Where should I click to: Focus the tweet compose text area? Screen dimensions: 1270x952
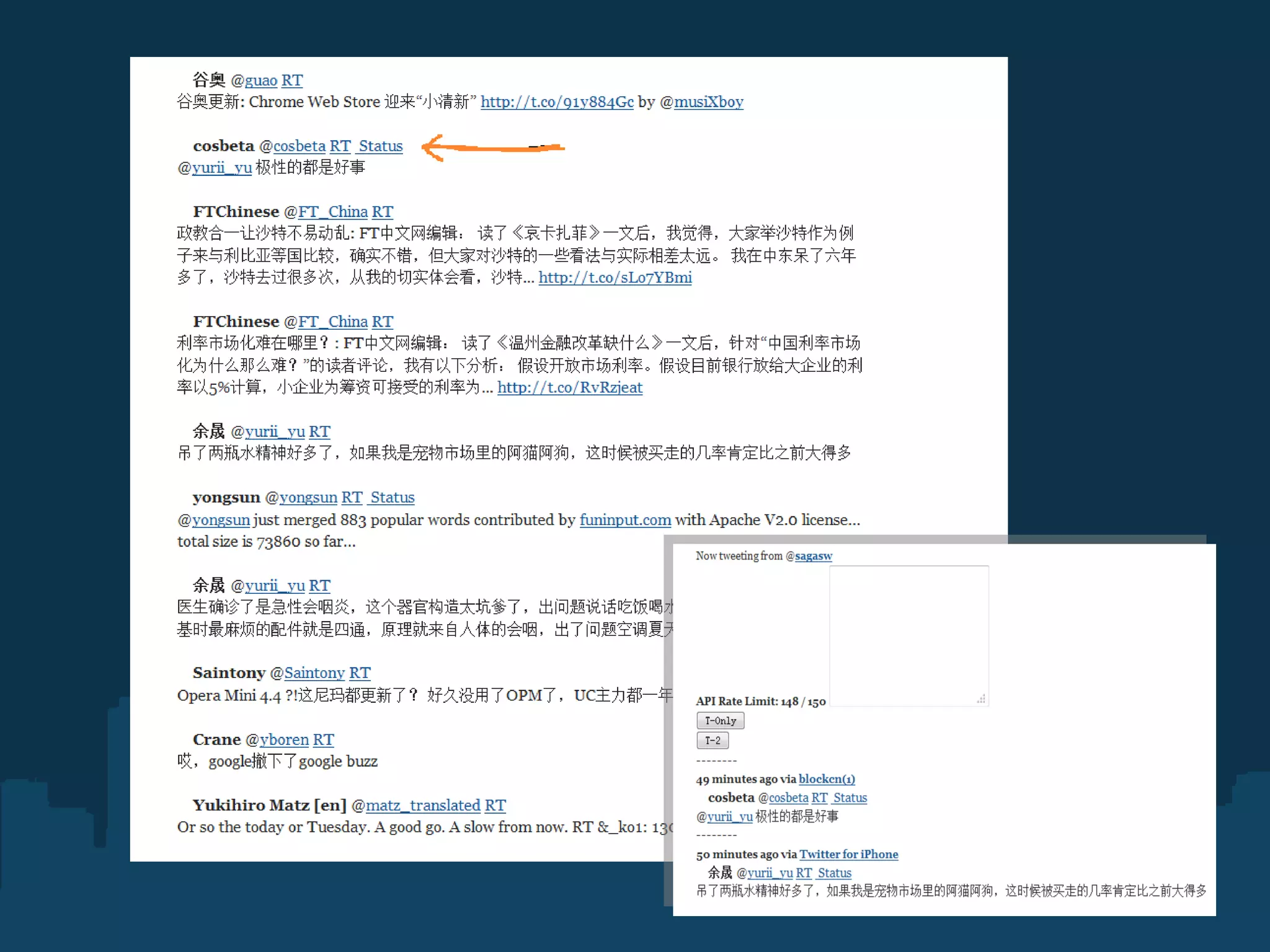[908, 635]
